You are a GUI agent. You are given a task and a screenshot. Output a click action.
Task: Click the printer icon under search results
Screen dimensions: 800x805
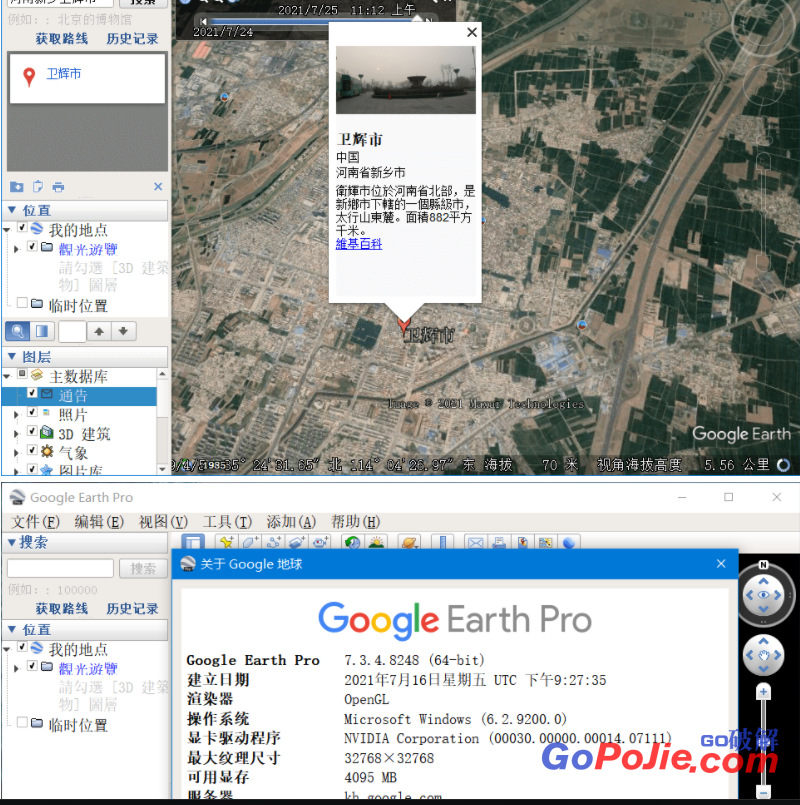coord(58,187)
